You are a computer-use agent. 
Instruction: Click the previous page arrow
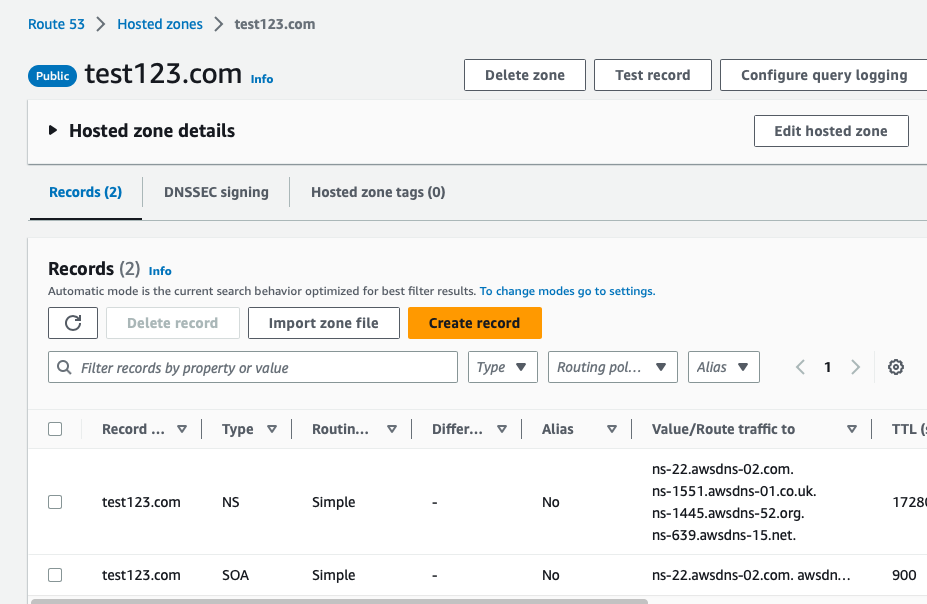point(799,367)
